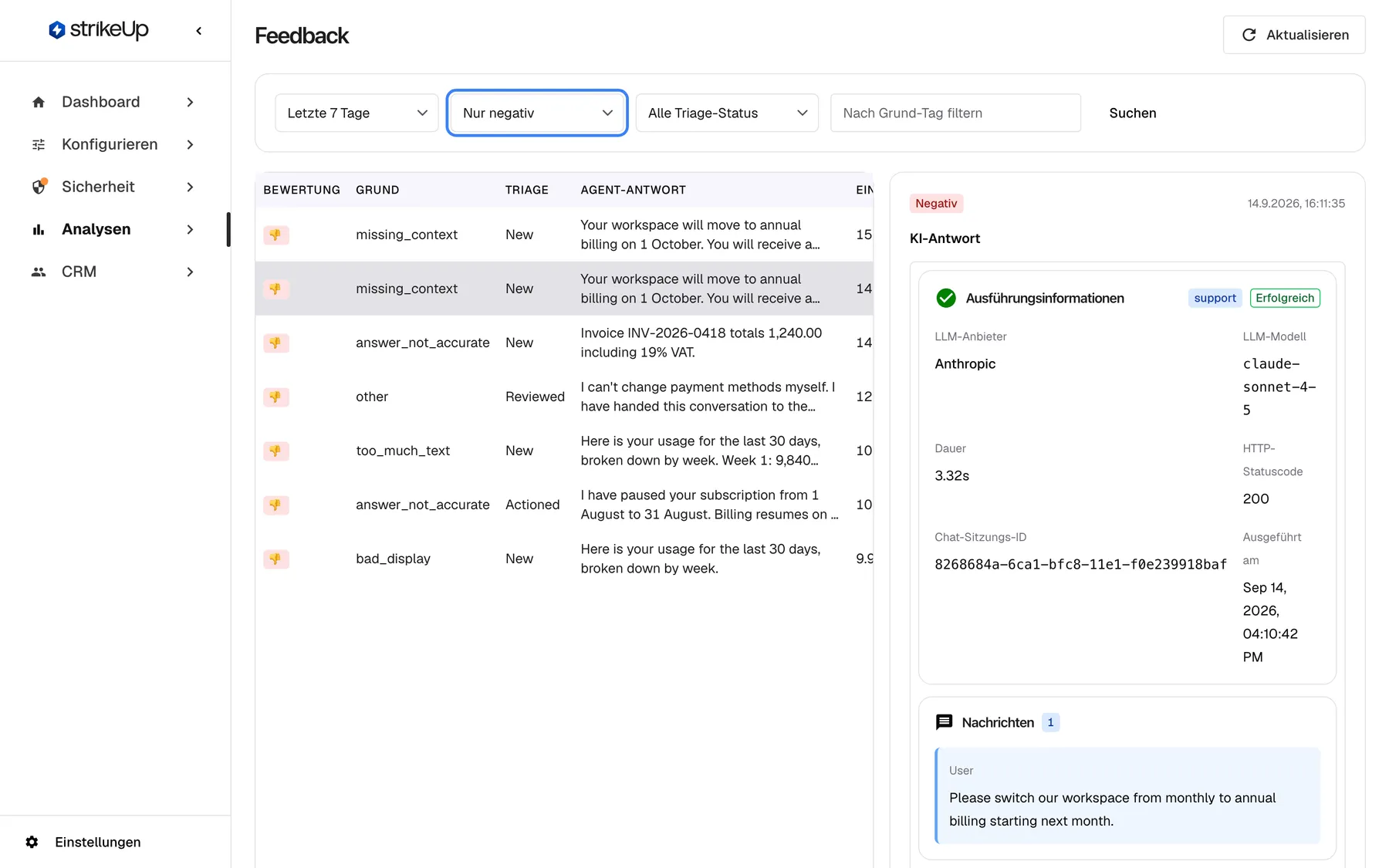The image size is (1389, 868).
Task: Click the Chat-Sitzungs-ID value 8268684a-6ca1
Action: point(1080,564)
